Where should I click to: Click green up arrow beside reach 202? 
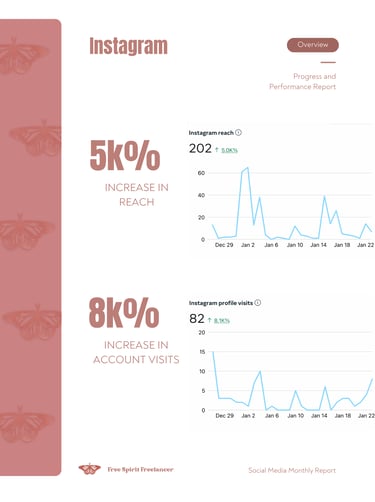[x=217, y=150]
